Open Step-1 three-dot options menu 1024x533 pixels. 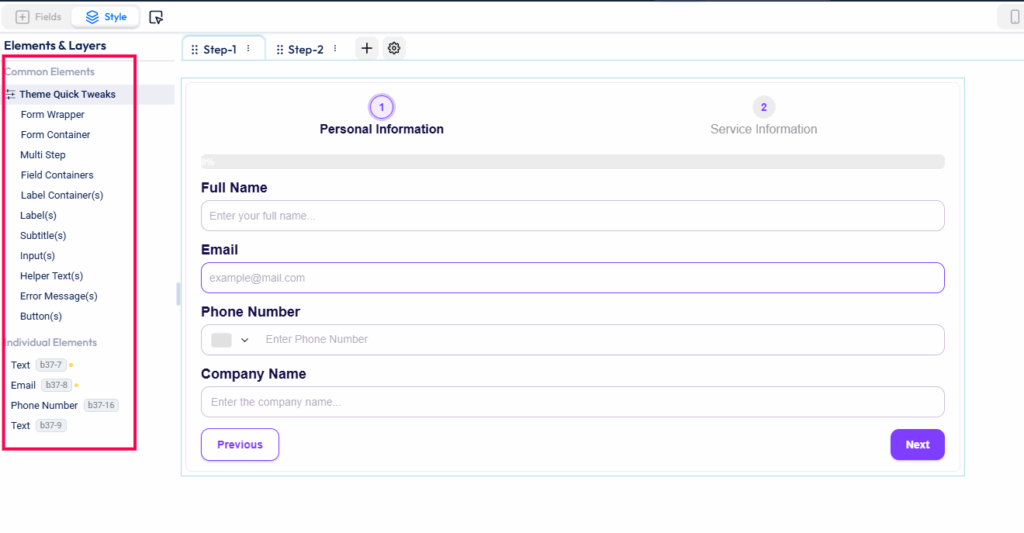(248, 49)
